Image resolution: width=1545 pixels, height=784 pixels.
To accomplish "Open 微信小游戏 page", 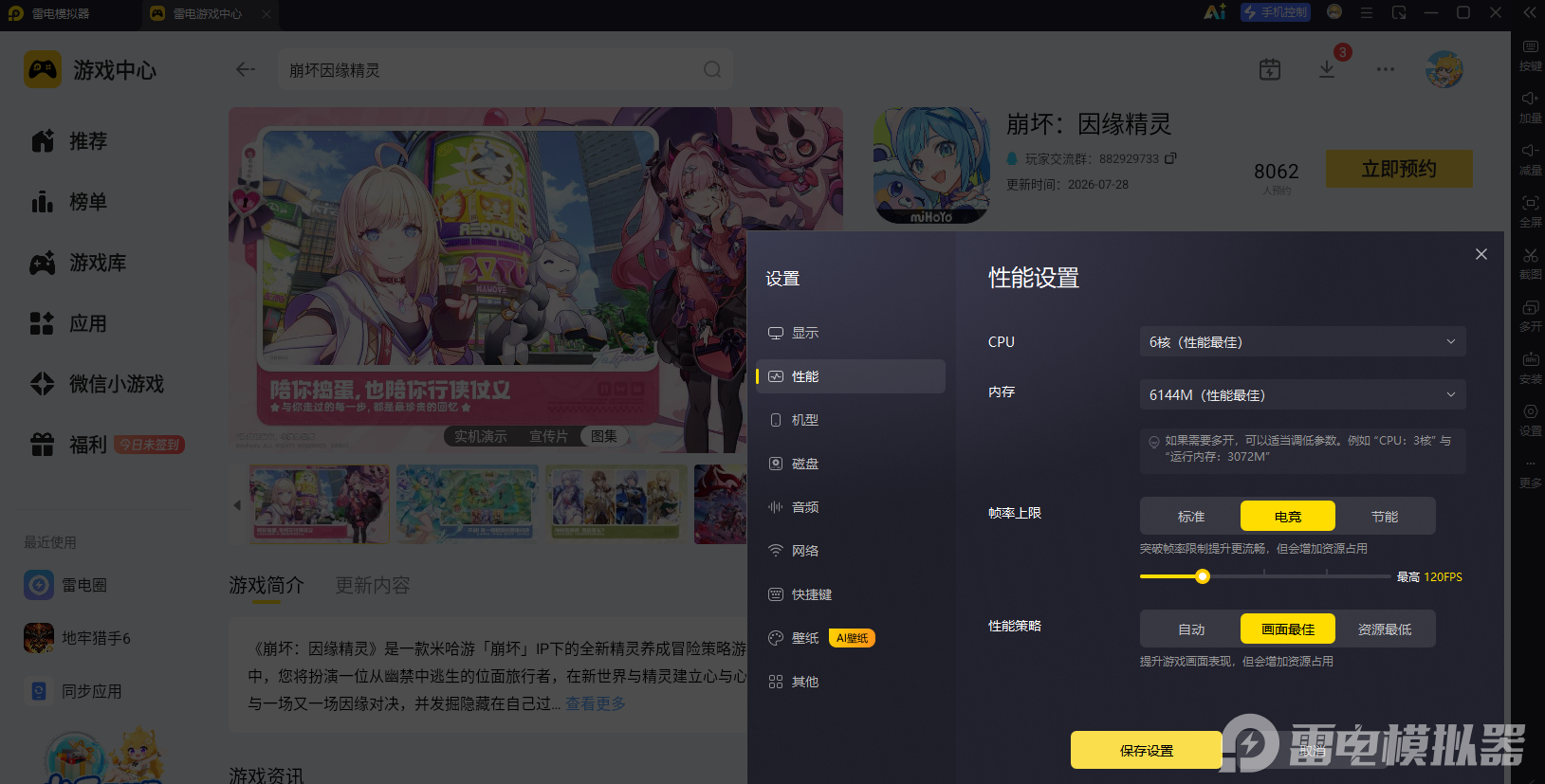I will click(97, 384).
